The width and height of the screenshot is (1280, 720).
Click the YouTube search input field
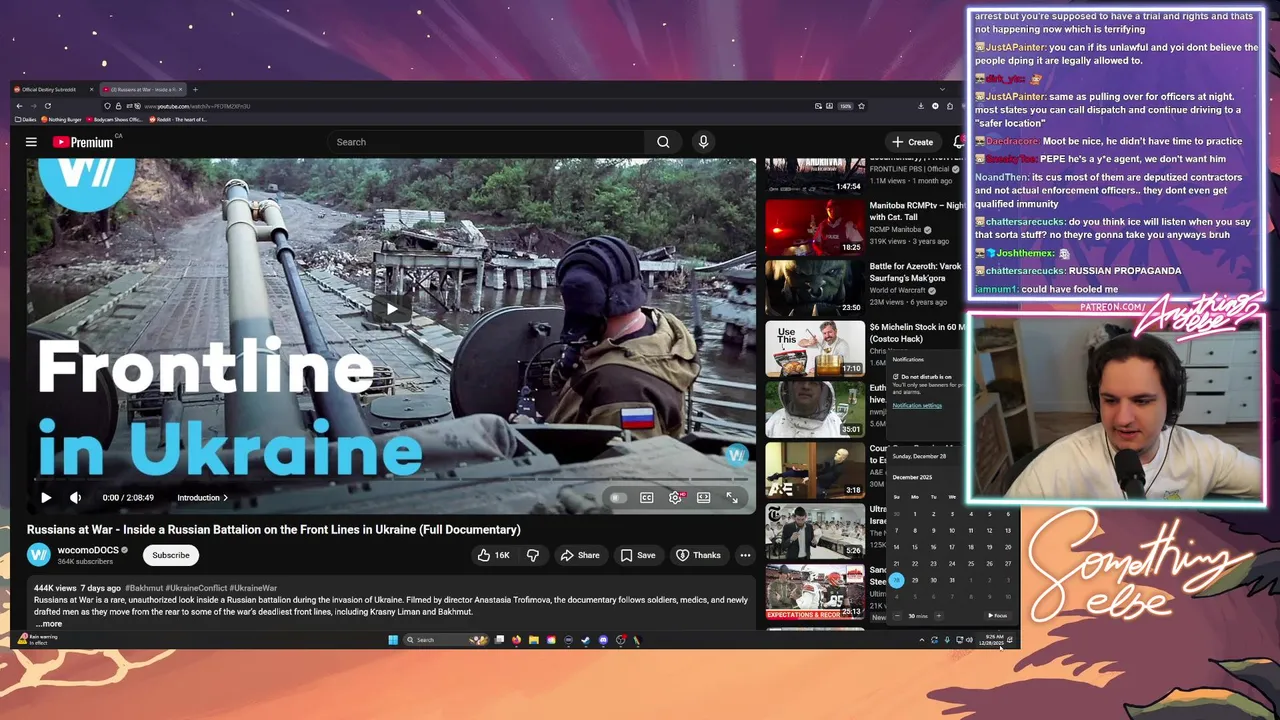487,142
